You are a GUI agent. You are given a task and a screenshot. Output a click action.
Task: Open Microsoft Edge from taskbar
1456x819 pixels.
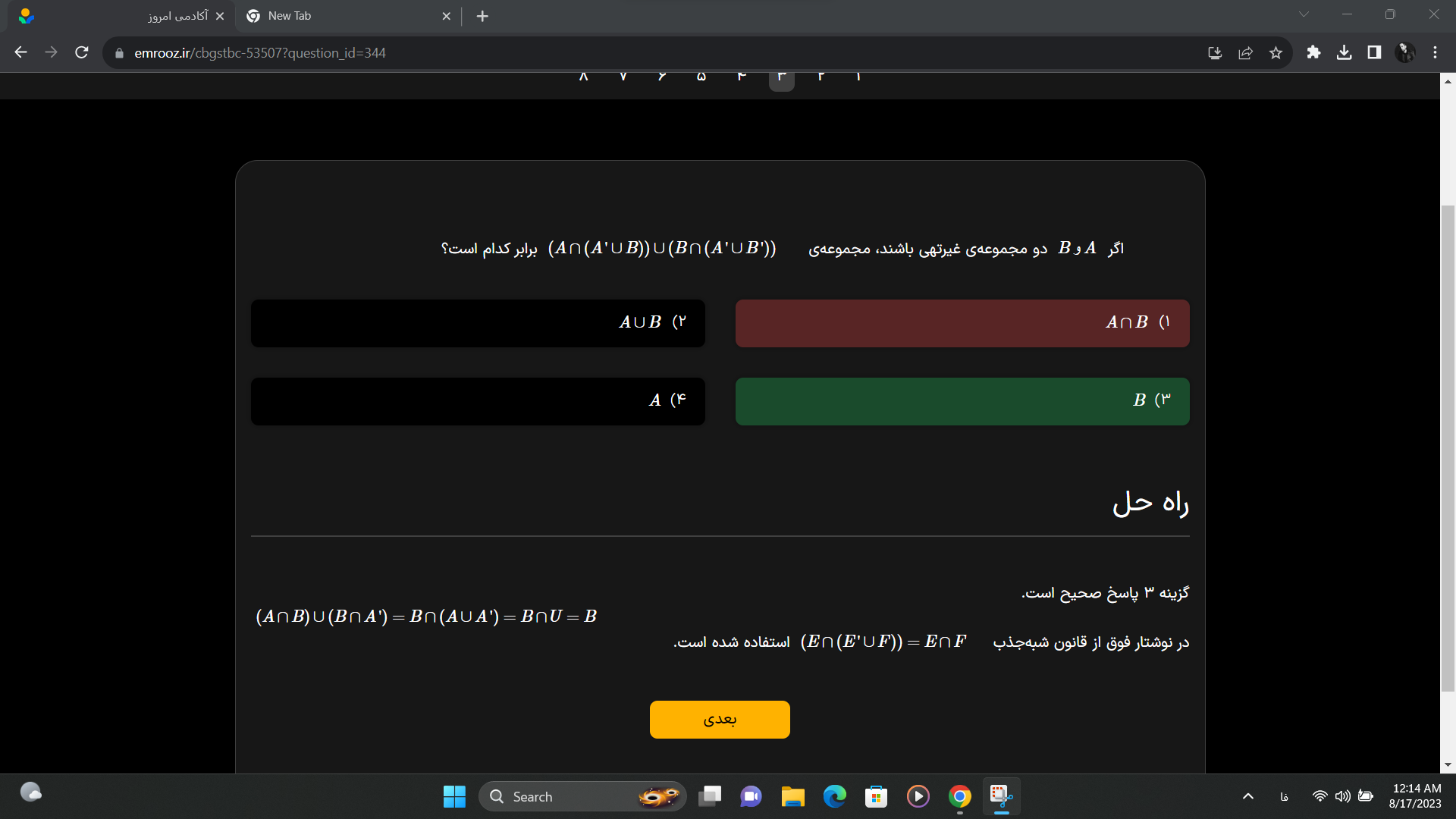coord(835,796)
